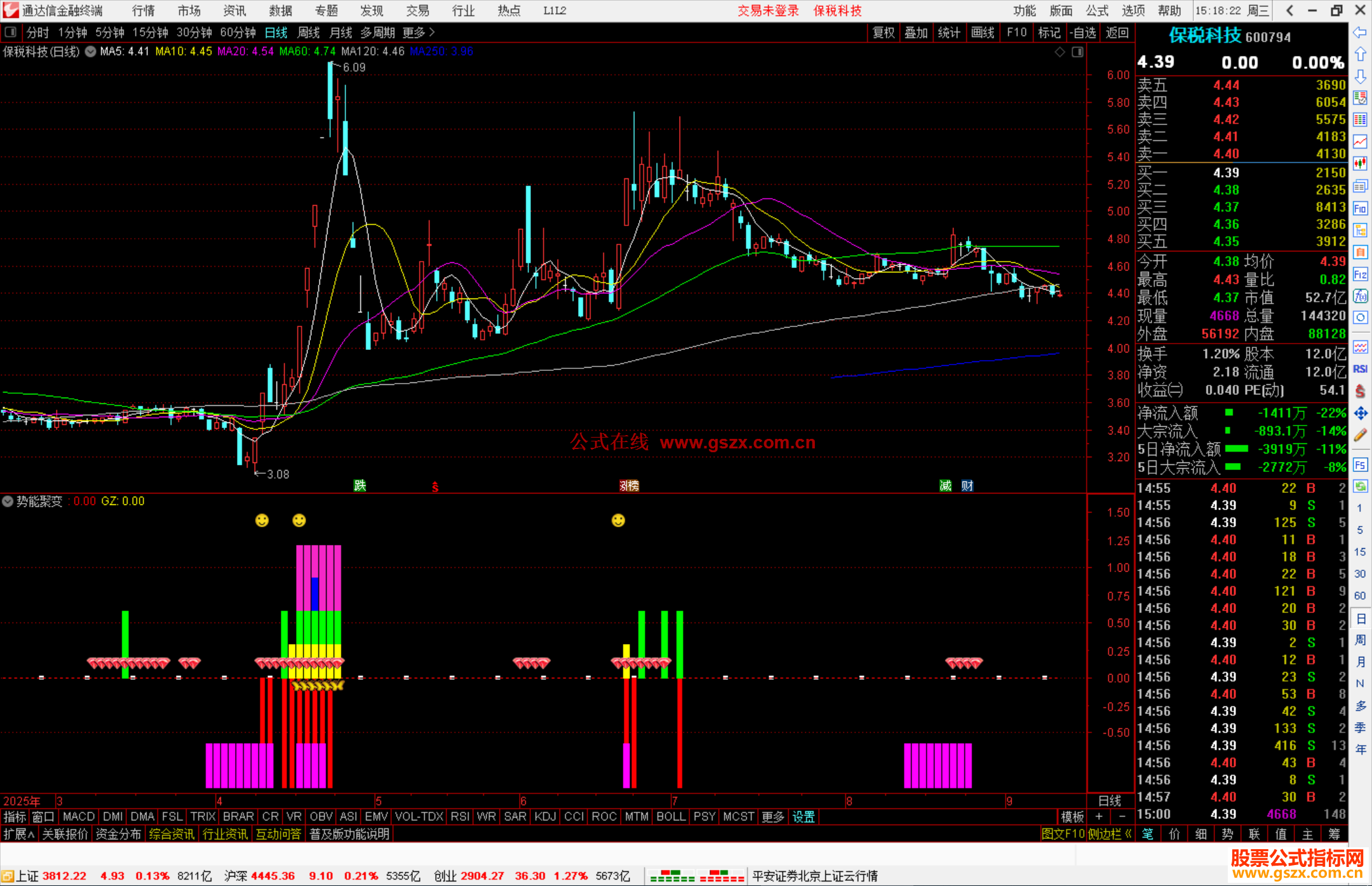Image resolution: width=1372 pixels, height=886 pixels.
Task: Toggle 复权 price adjustment
Action: click(883, 33)
